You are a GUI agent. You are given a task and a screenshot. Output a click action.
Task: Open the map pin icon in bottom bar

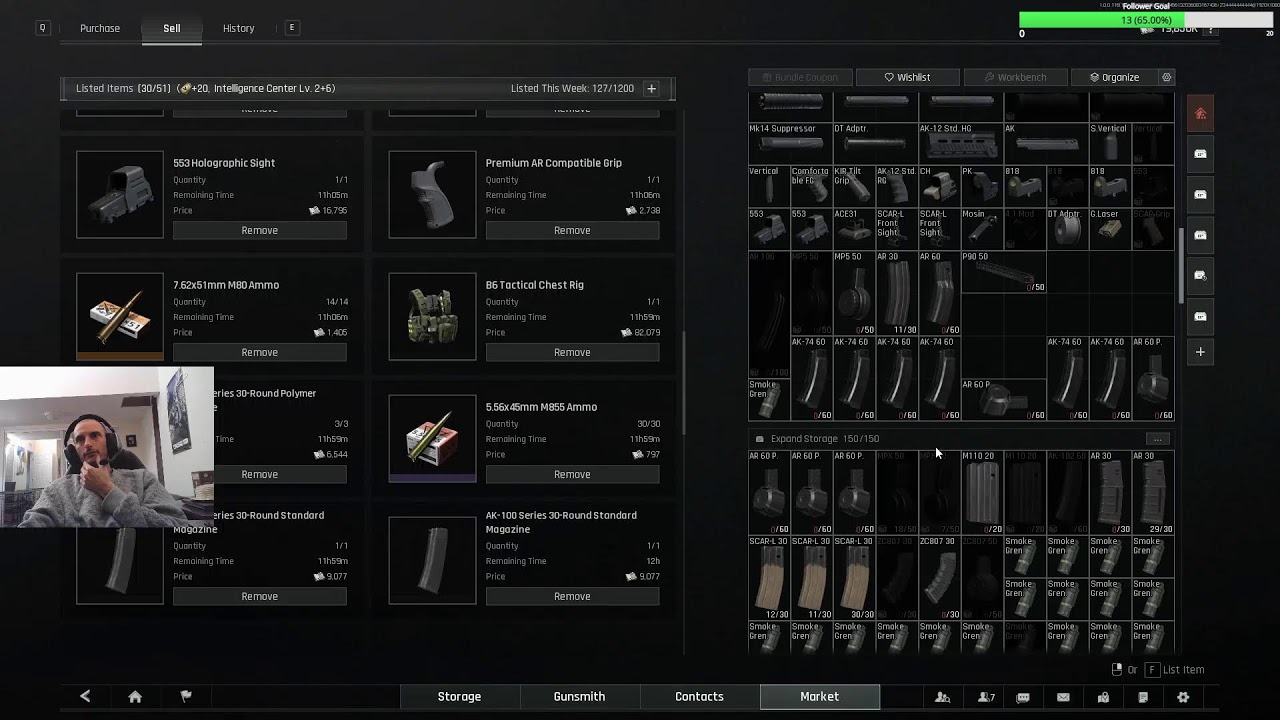tap(1103, 697)
